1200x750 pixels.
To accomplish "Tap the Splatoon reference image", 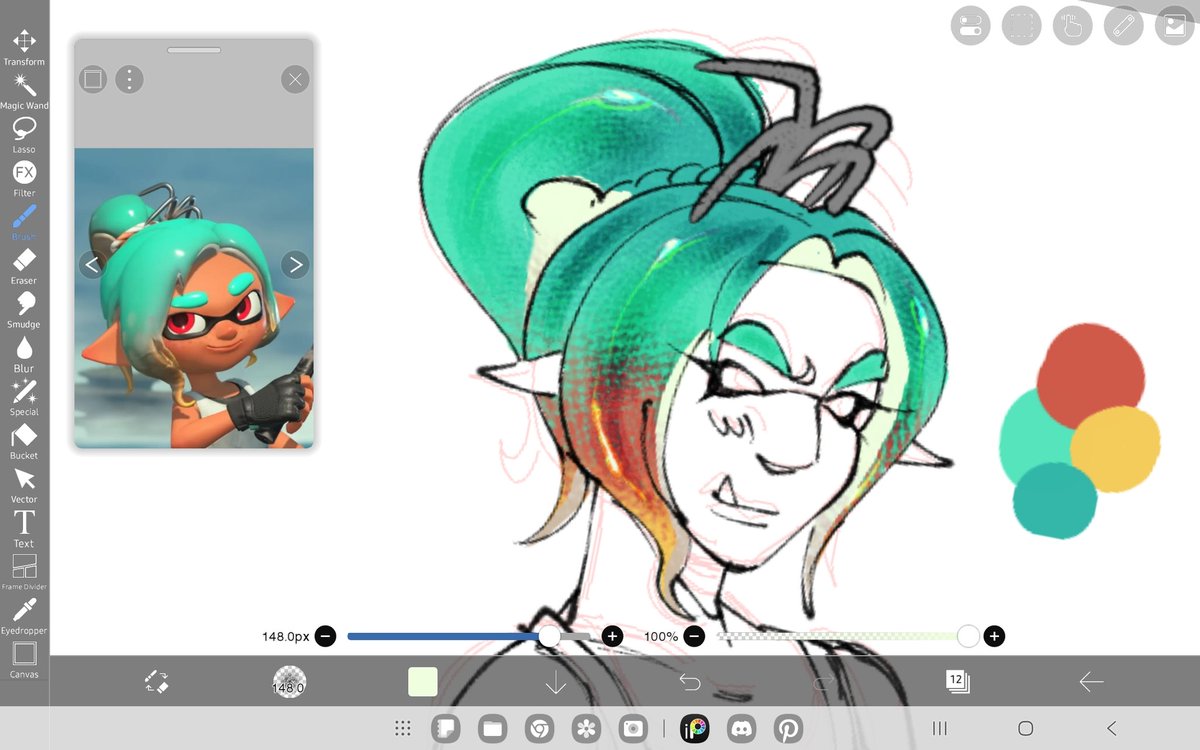I will point(194,298).
